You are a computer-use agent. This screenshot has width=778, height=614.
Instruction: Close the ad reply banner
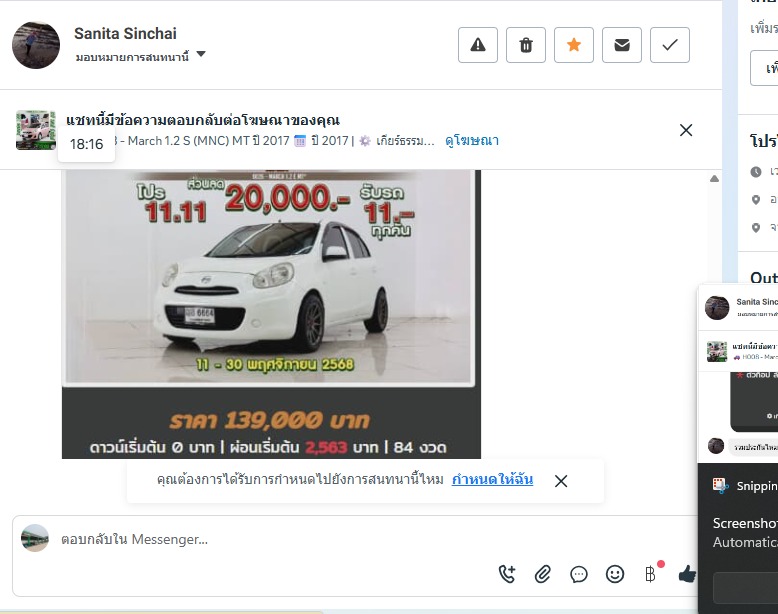click(686, 130)
